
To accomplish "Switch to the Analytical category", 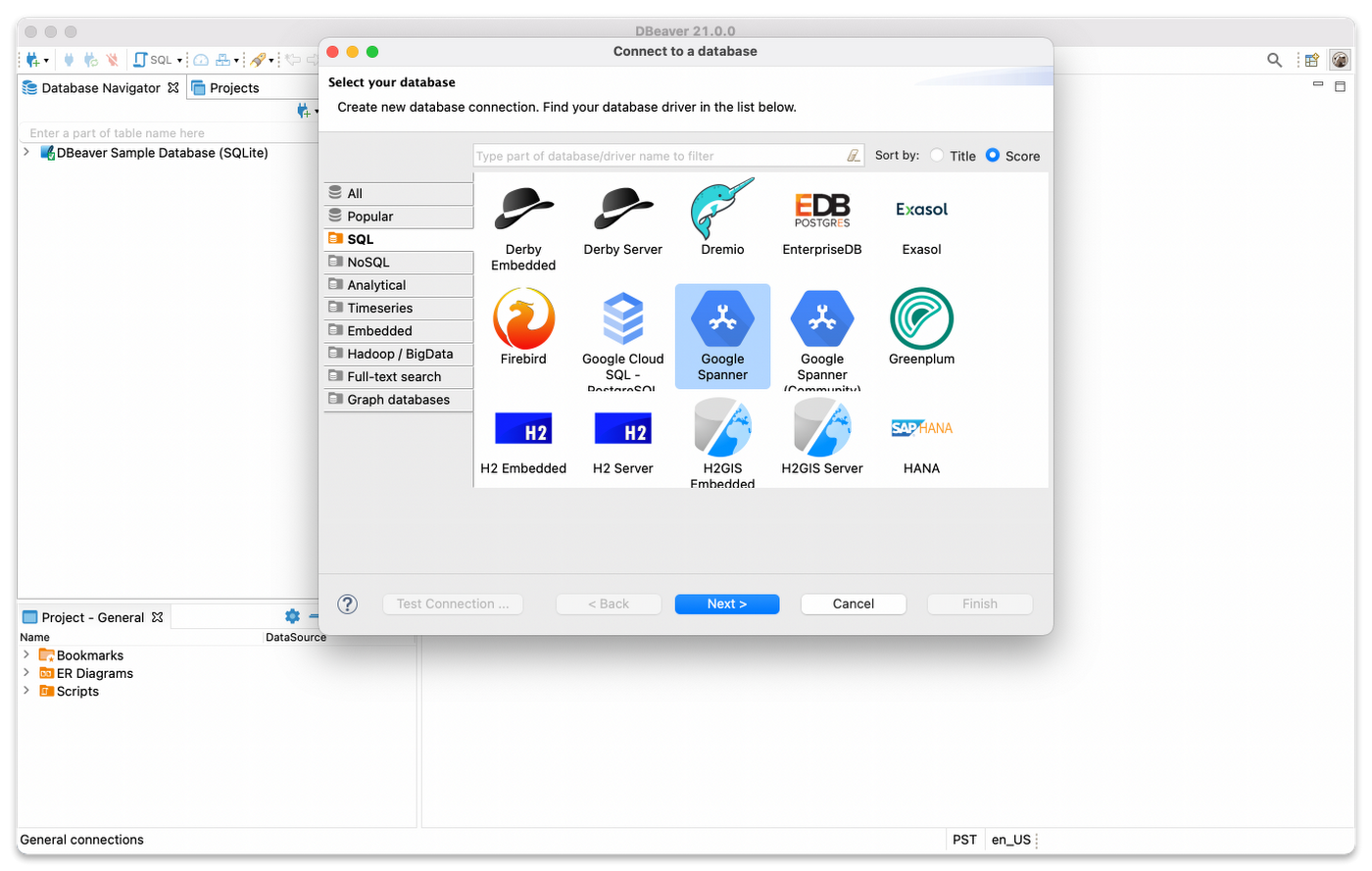I will pos(399,285).
